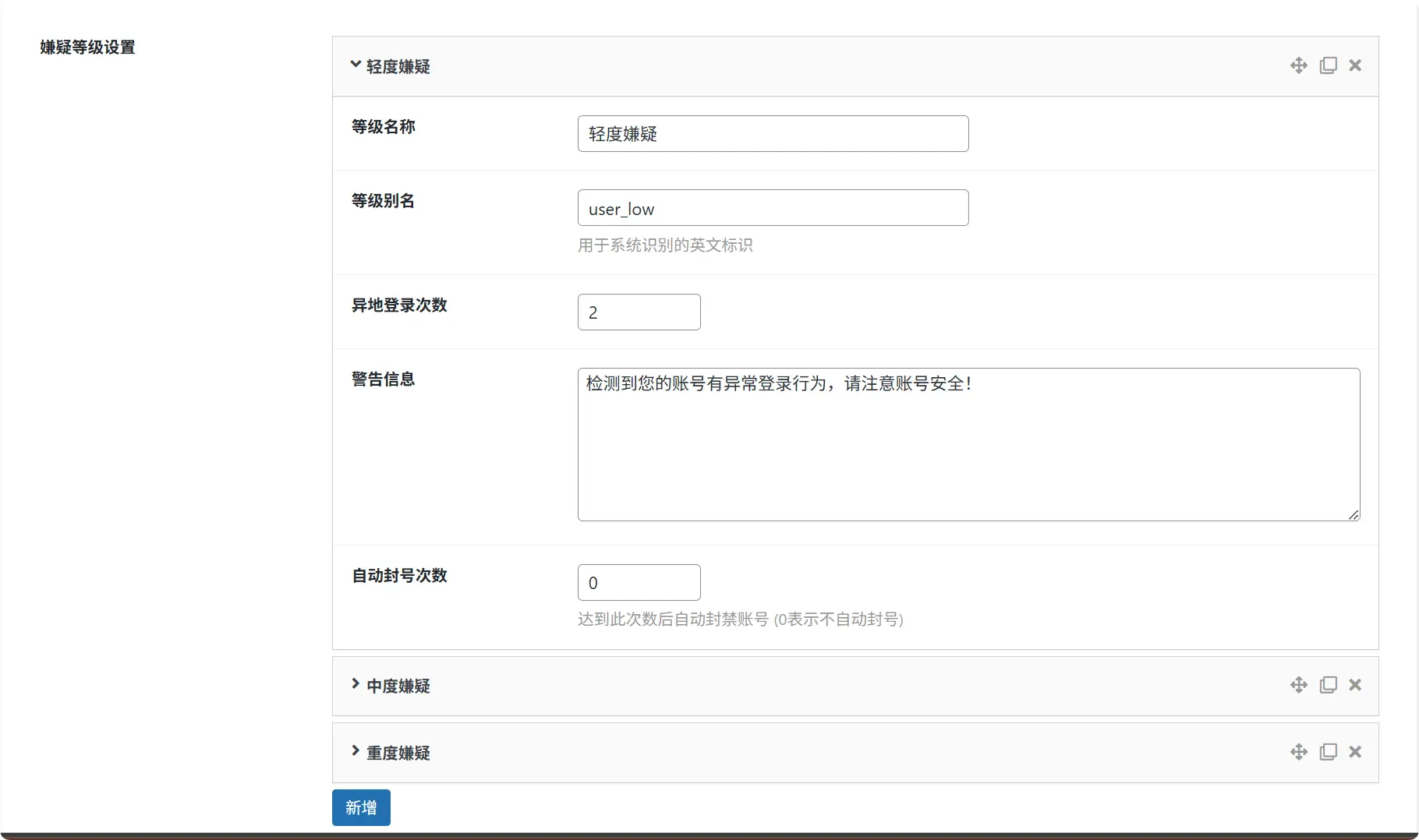Duplicate the 重度嫌疑 level with the copy icon
Viewport: 1419px width, 840px height.
tap(1328, 752)
